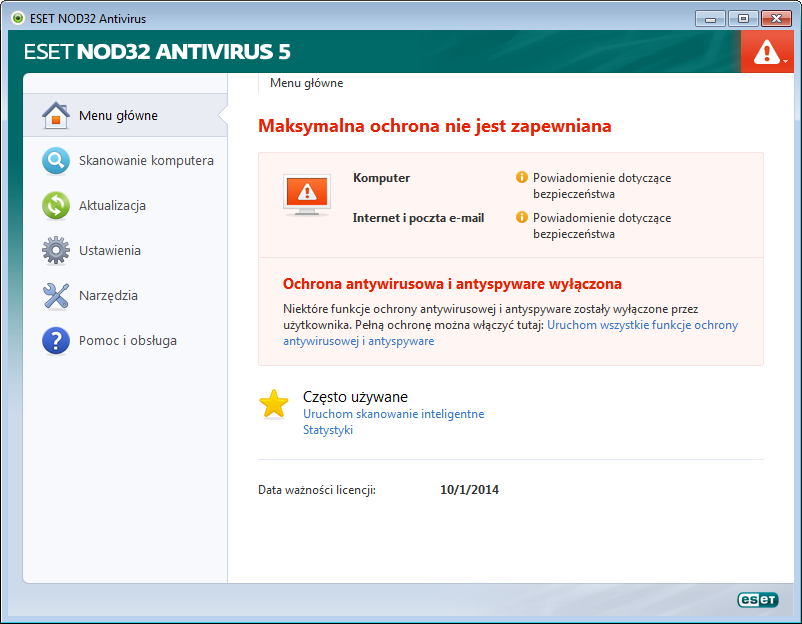Click Data ważności licencji label
This screenshot has height=624, width=802.
coord(317,490)
